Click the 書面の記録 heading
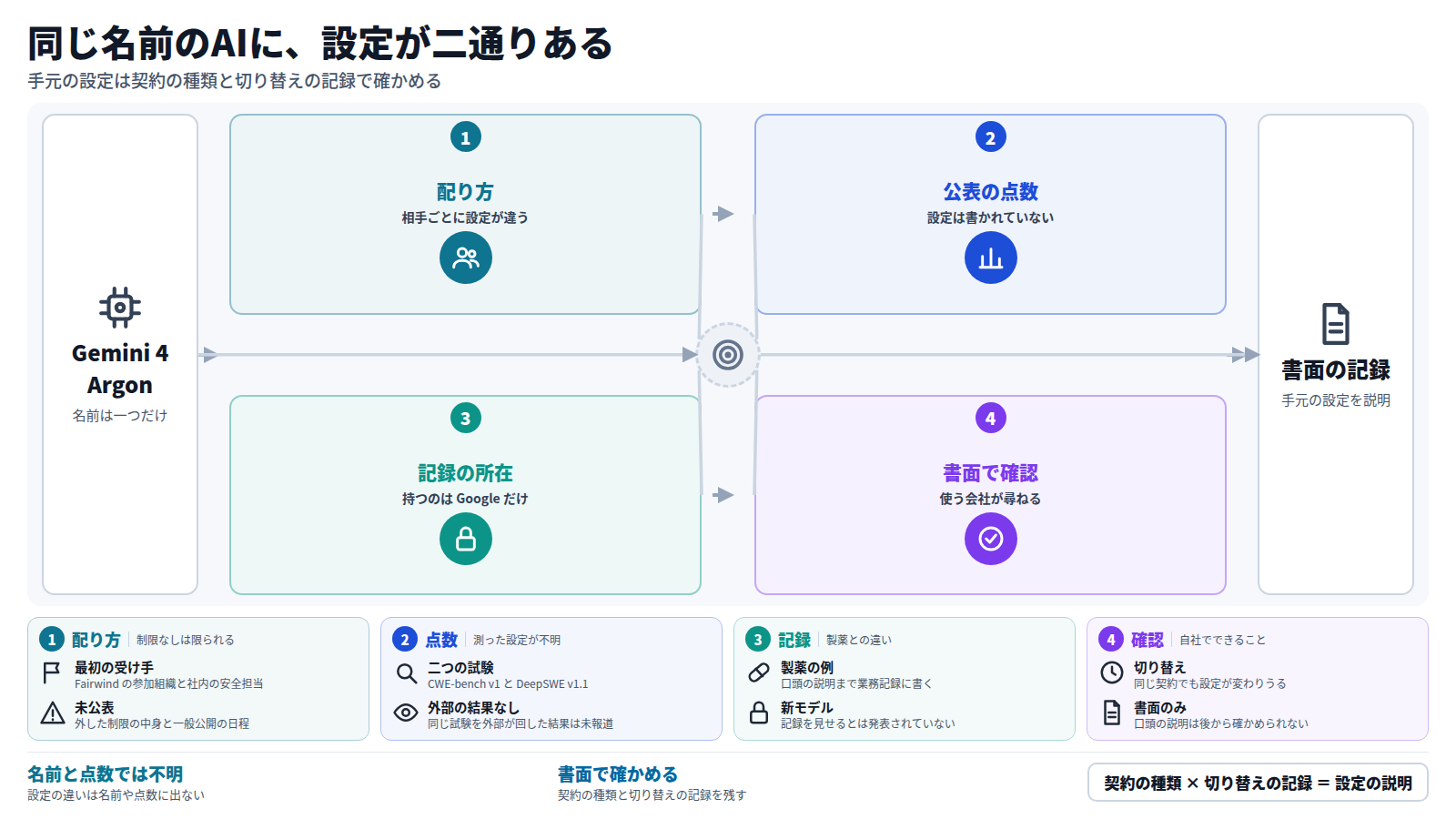 point(1336,370)
